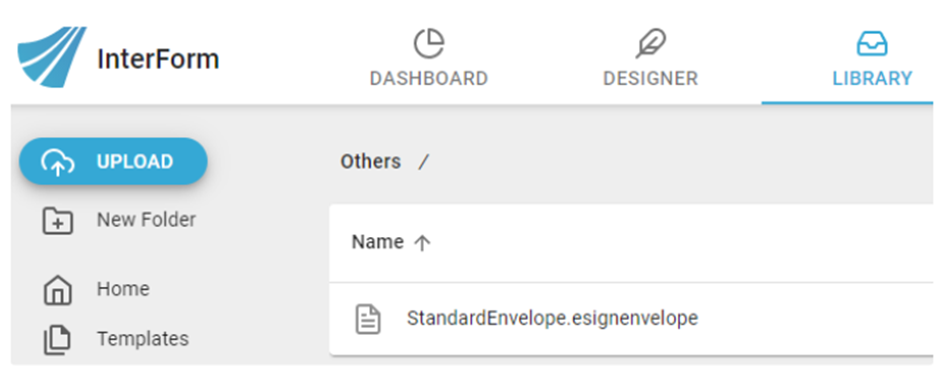This screenshot has width=940, height=379.
Task: Go to Home in the sidebar
Action: 123,289
